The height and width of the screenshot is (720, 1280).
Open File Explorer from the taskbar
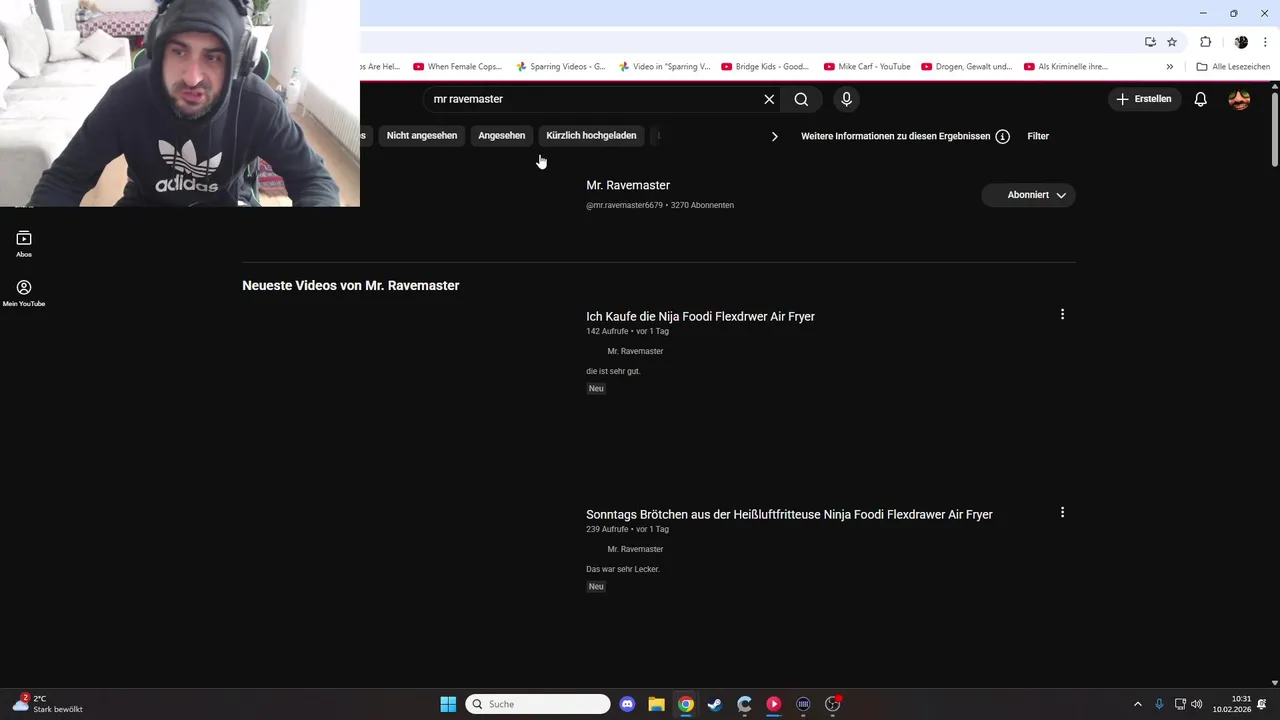(656, 704)
